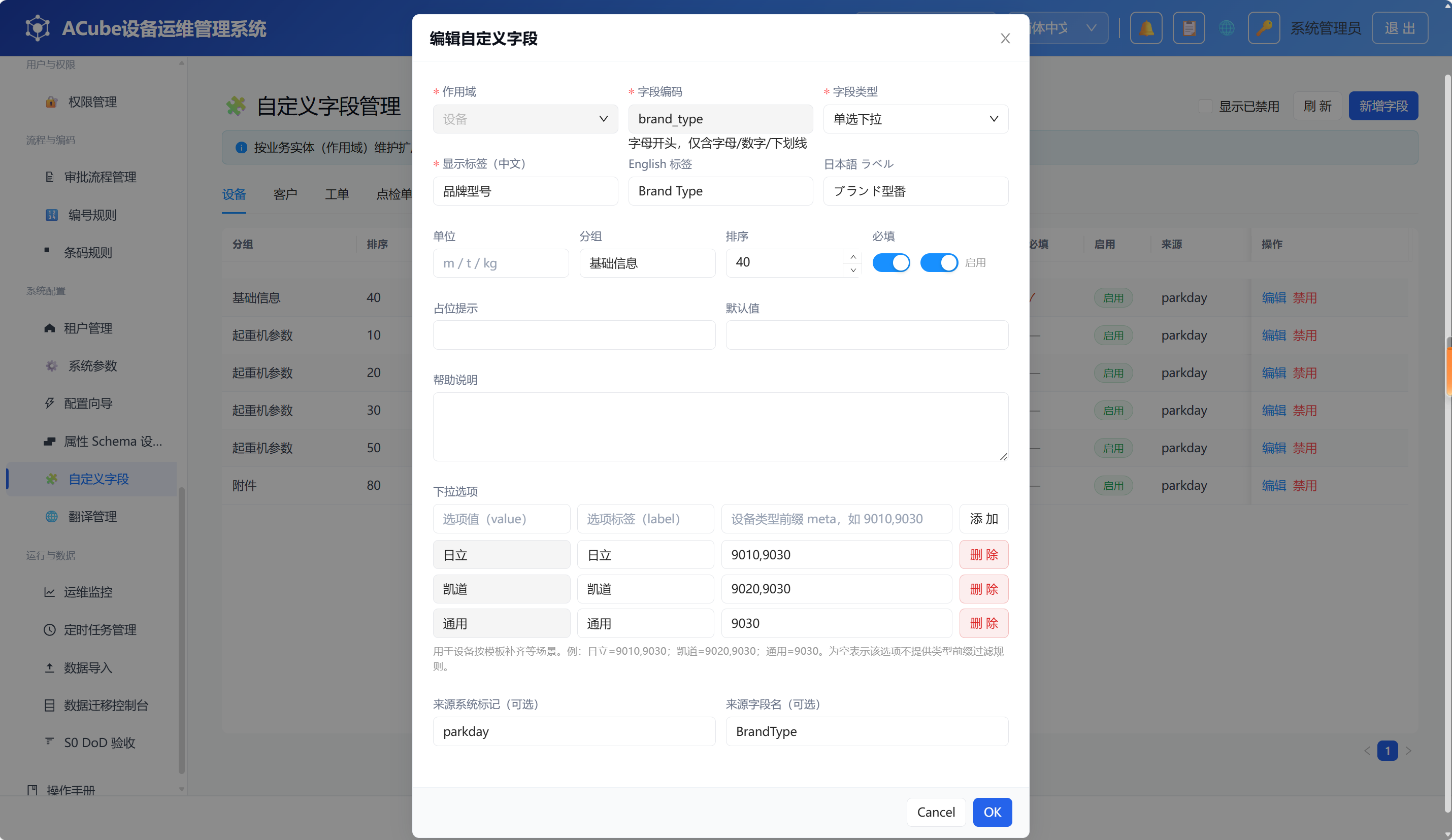Delete the 凯道 option row
Image resolution: width=1452 pixels, height=840 pixels.
(983, 589)
